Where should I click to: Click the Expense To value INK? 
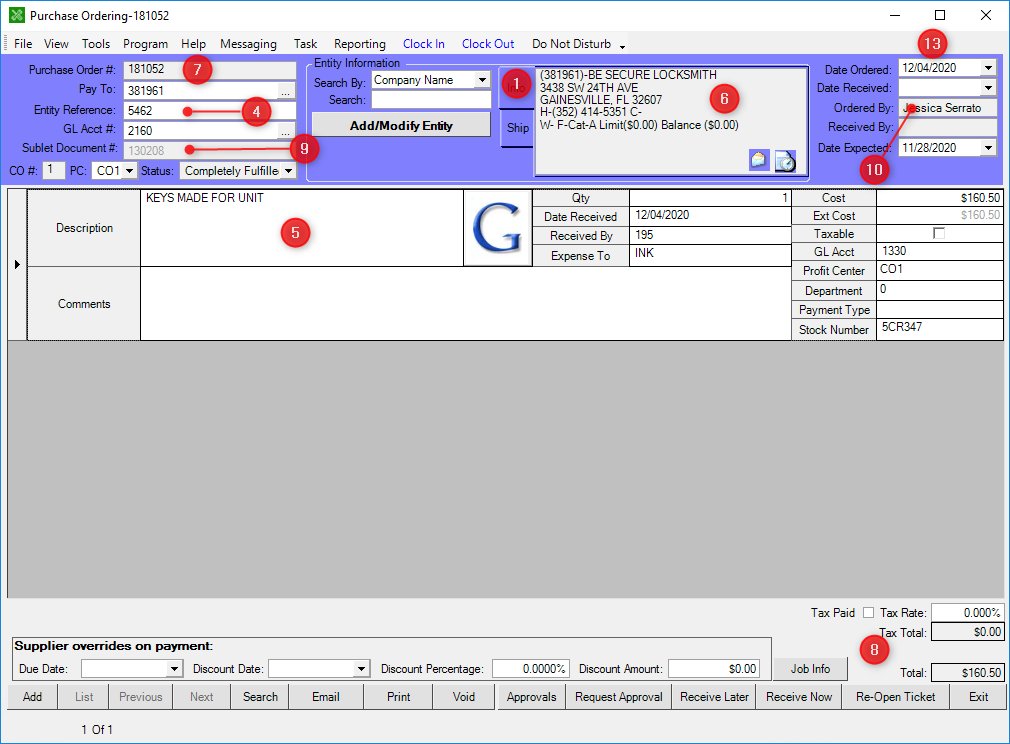[710, 255]
